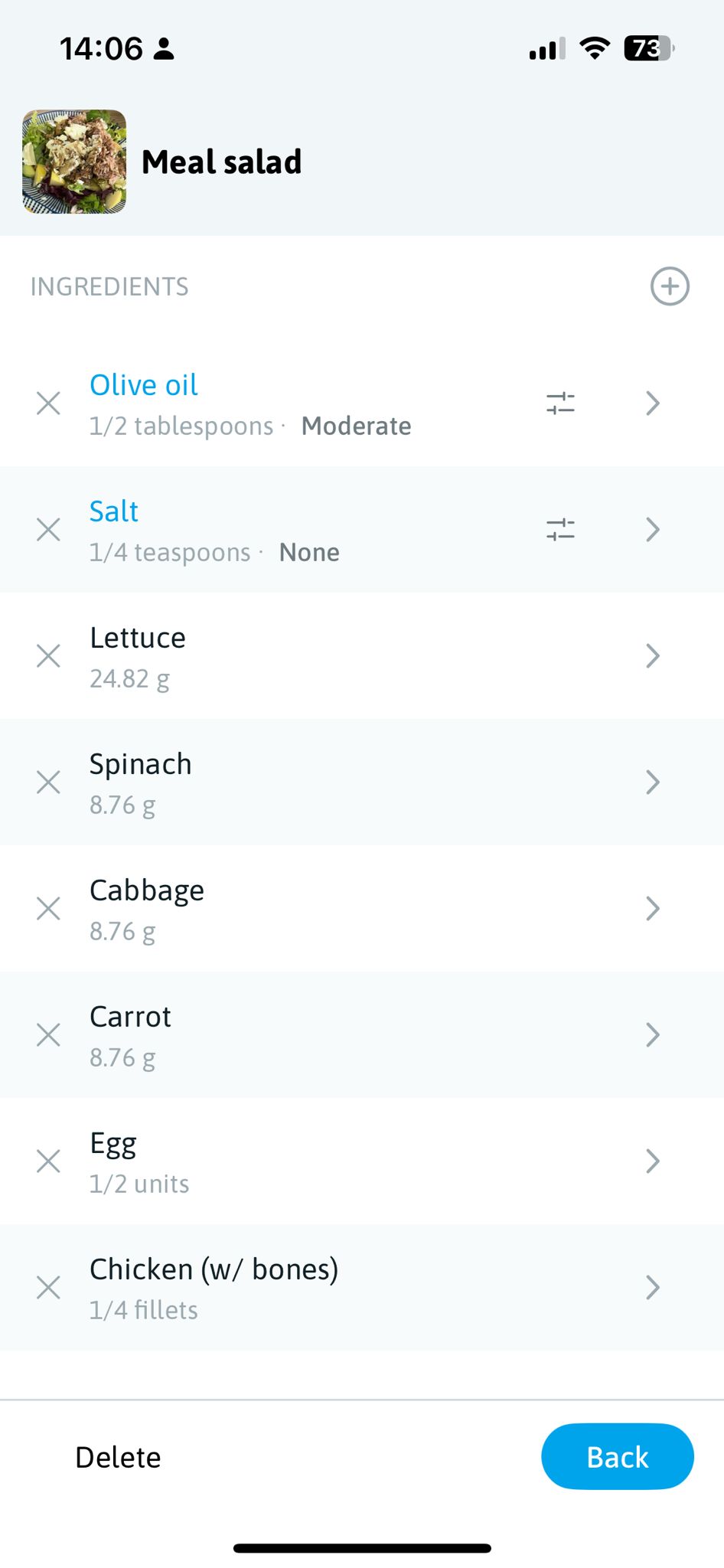This screenshot has height=1568, width=724.
Task: Remove Salt using the X icon
Action: tap(48, 530)
